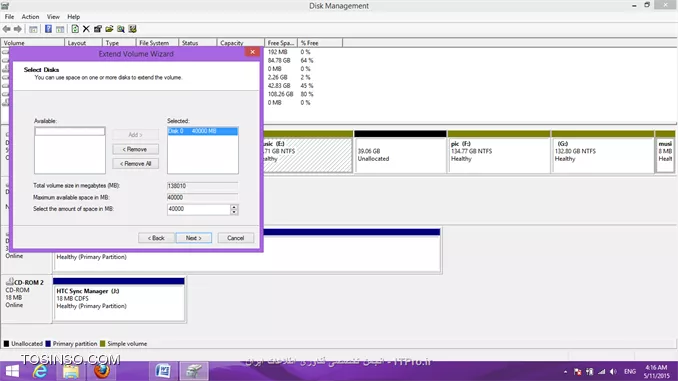Sort by the File System column header

157,43
